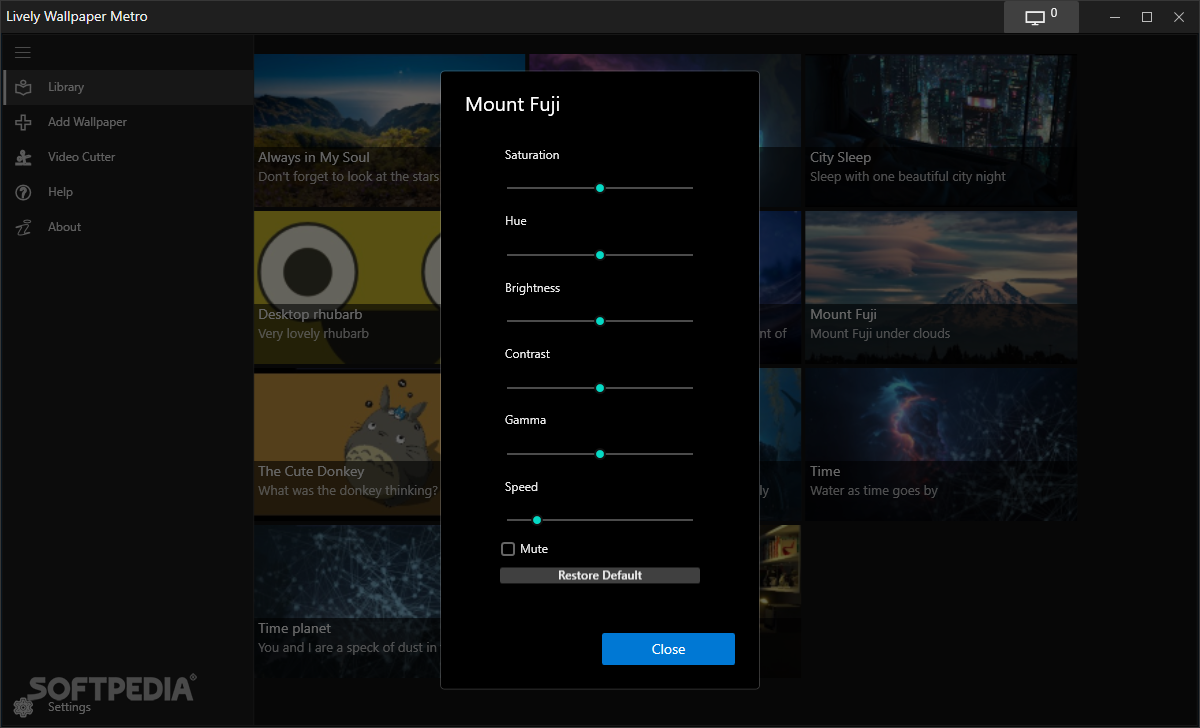Open the Library page
This screenshot has height=728, width=1200.
click(127, 87)
